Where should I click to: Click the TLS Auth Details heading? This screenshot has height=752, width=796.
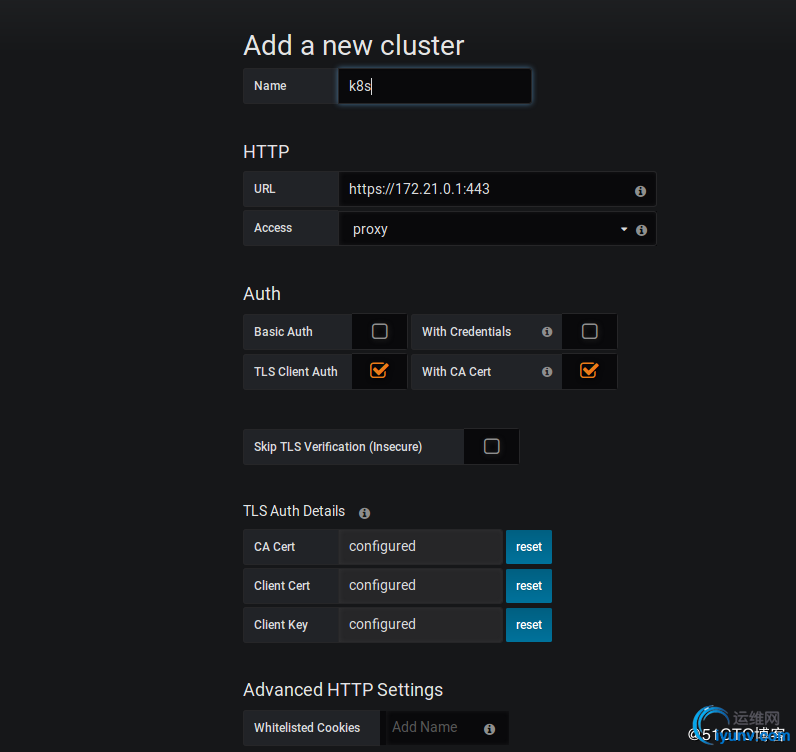coord(294,511)
